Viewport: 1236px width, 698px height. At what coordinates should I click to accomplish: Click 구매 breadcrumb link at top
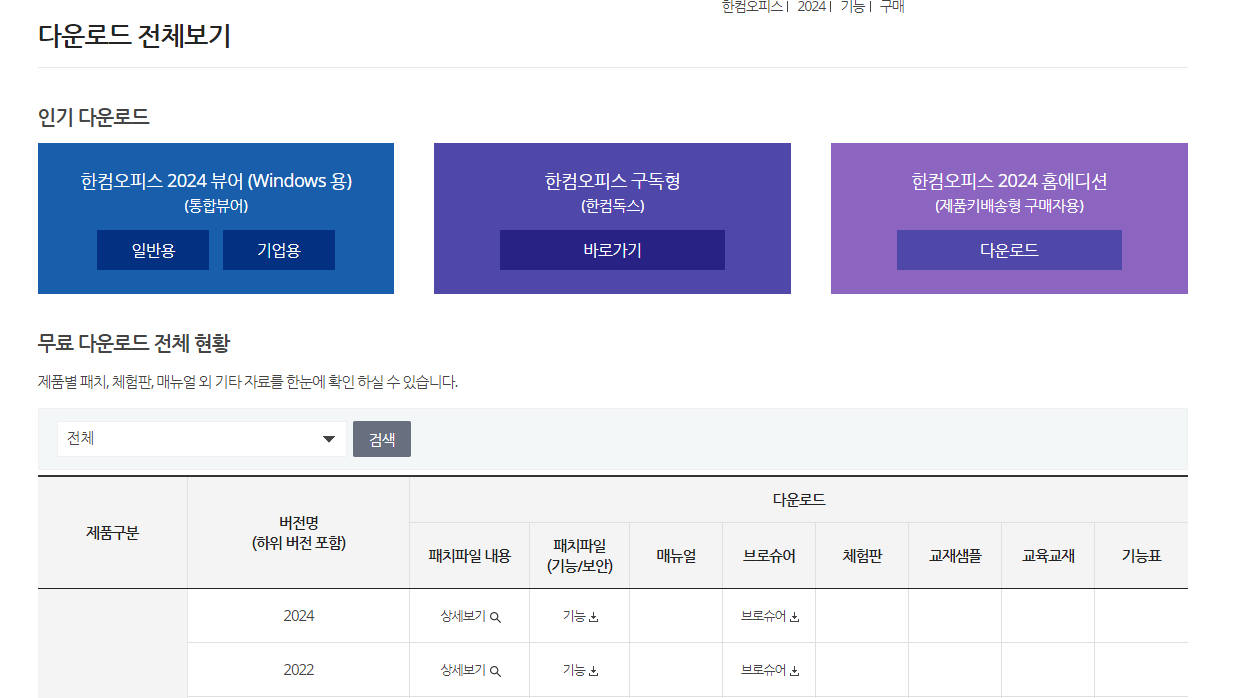click(x=892, y=6)
